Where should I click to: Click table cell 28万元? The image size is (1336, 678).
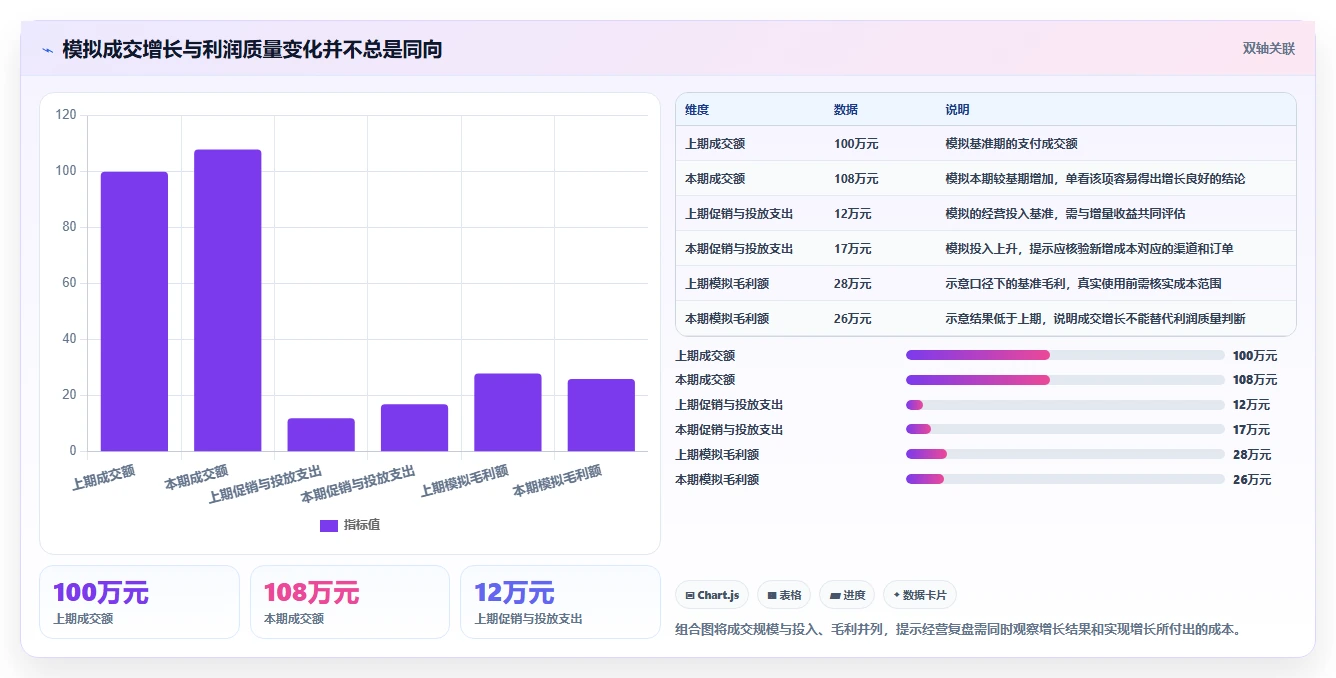point(853,284)
